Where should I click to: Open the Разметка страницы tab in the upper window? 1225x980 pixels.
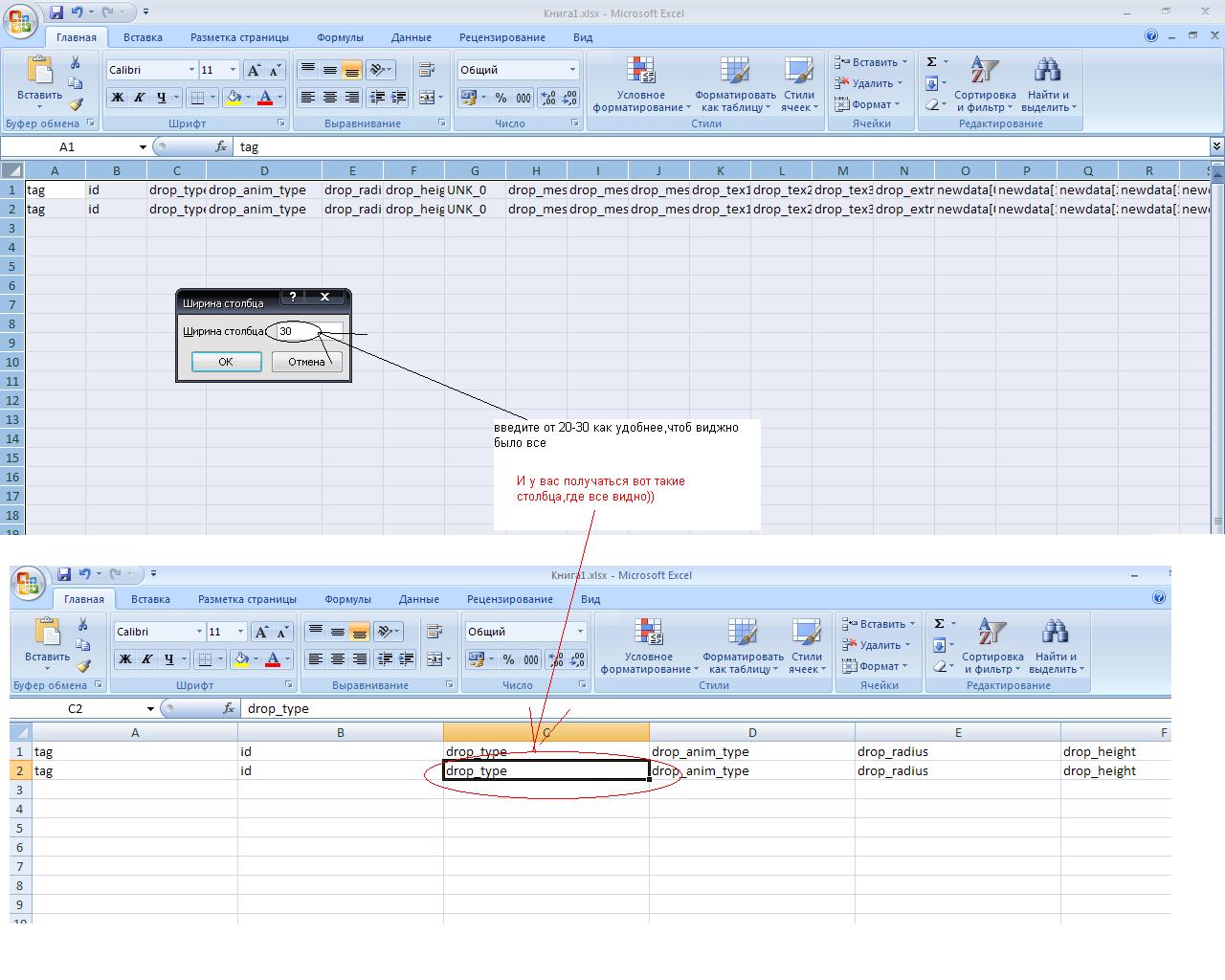[239, 37]
